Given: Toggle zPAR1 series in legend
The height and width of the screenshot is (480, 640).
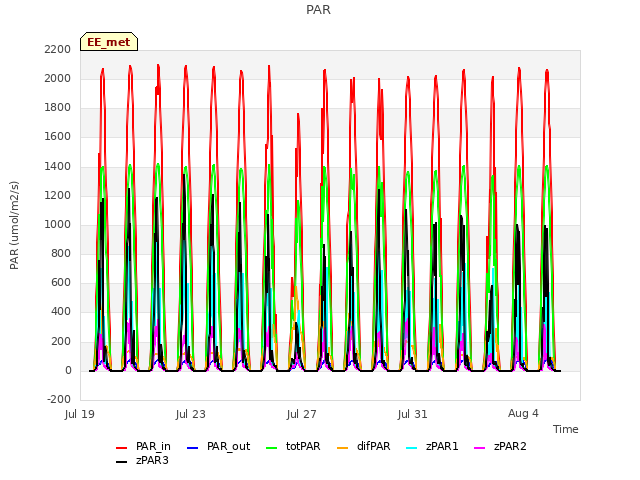Looking at the screenshot, I should pyautogui.click(x=433, y=447).
